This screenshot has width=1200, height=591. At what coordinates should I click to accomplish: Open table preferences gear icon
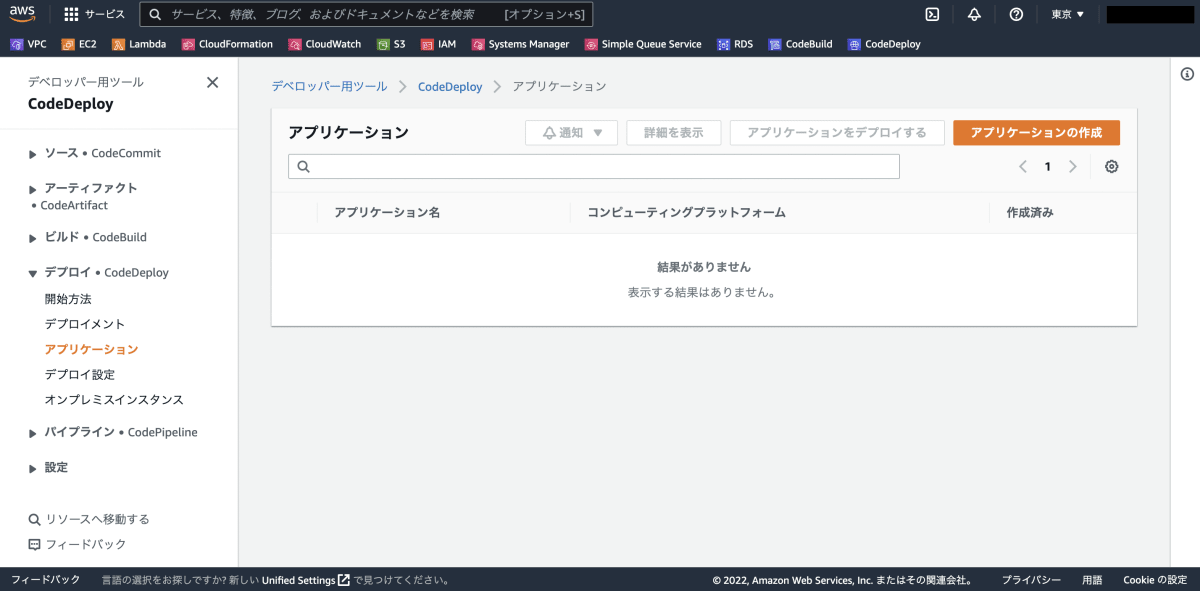pos(1111,167)
